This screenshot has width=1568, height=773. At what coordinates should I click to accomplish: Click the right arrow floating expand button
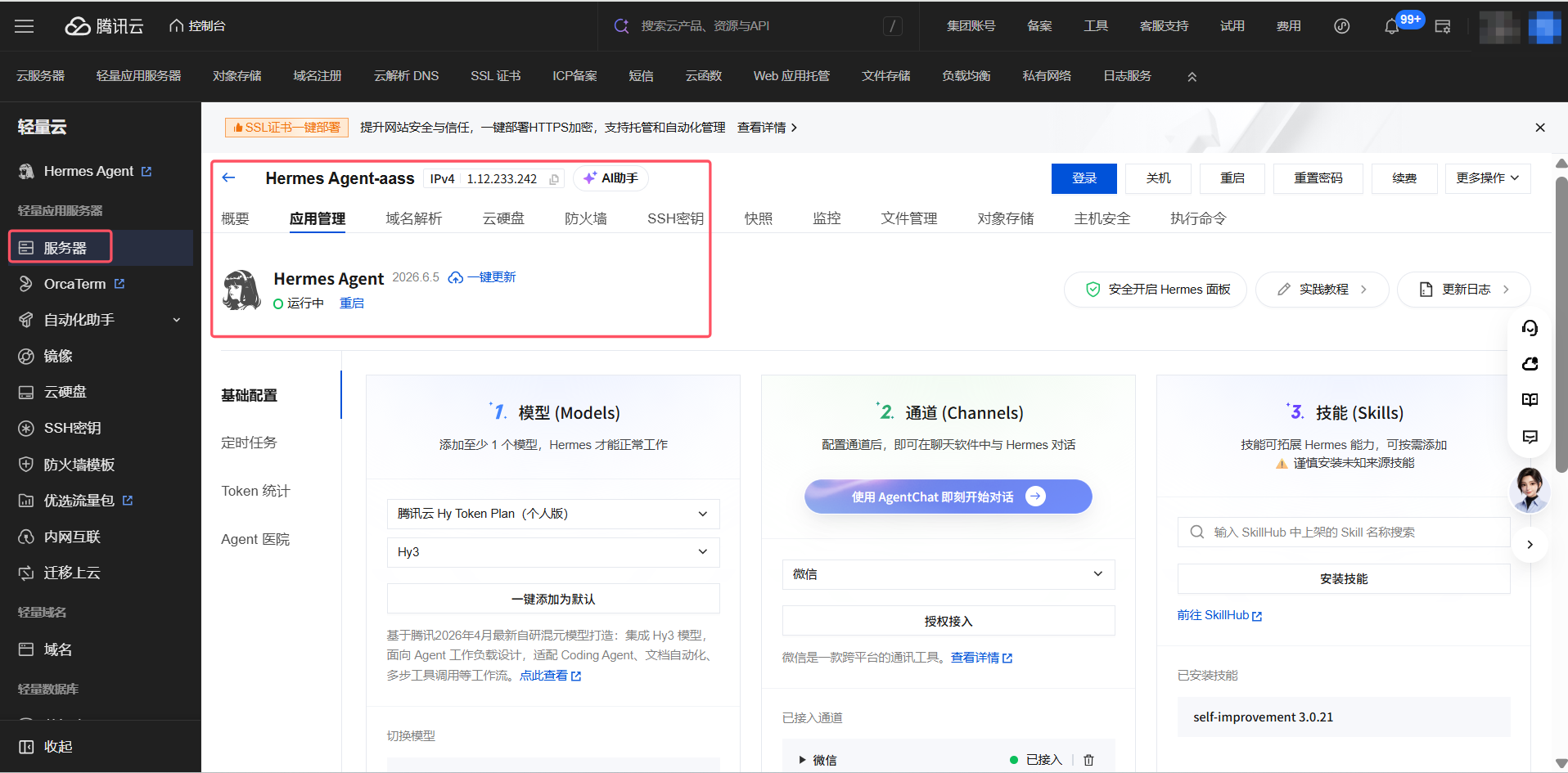(1530, 545)
